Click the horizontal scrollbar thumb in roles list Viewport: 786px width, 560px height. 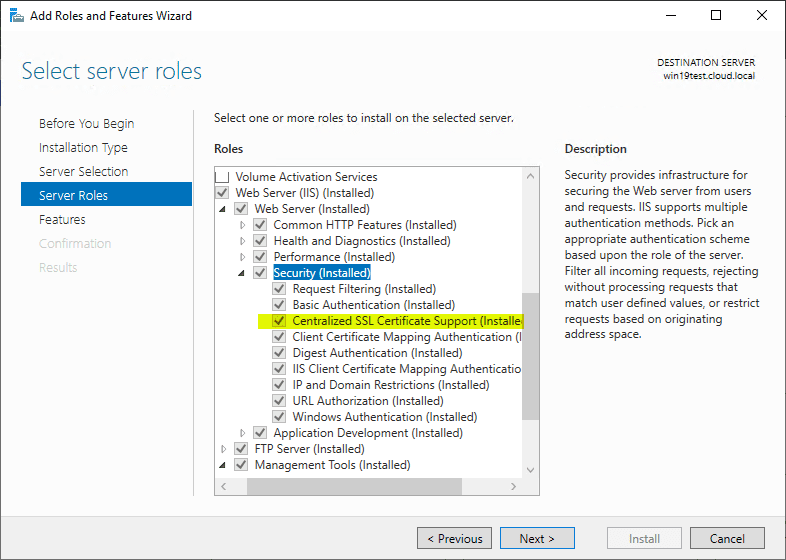coord(354,486)
